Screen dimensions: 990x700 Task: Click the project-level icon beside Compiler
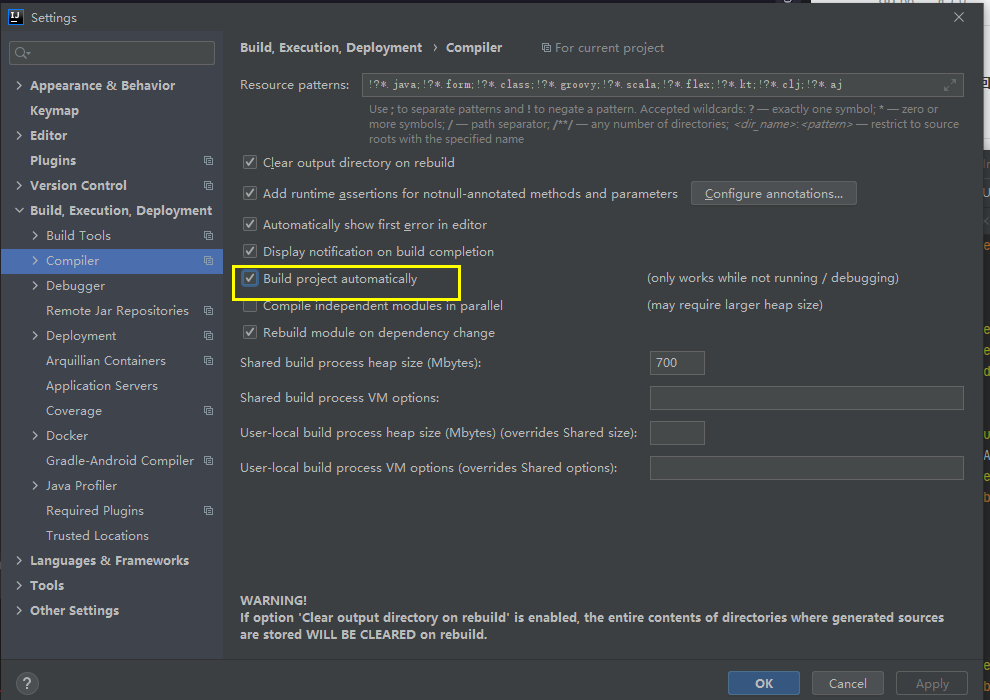208,261
